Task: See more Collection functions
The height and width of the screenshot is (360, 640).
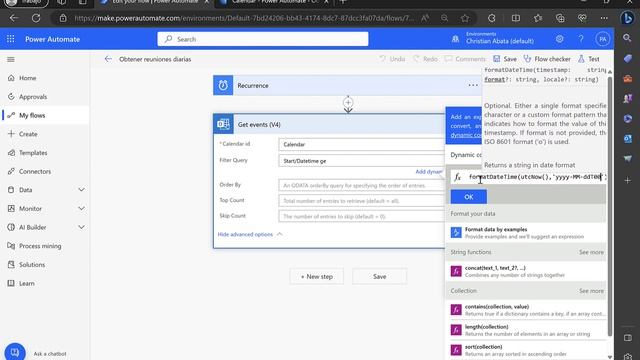Action: coord(591,291)
